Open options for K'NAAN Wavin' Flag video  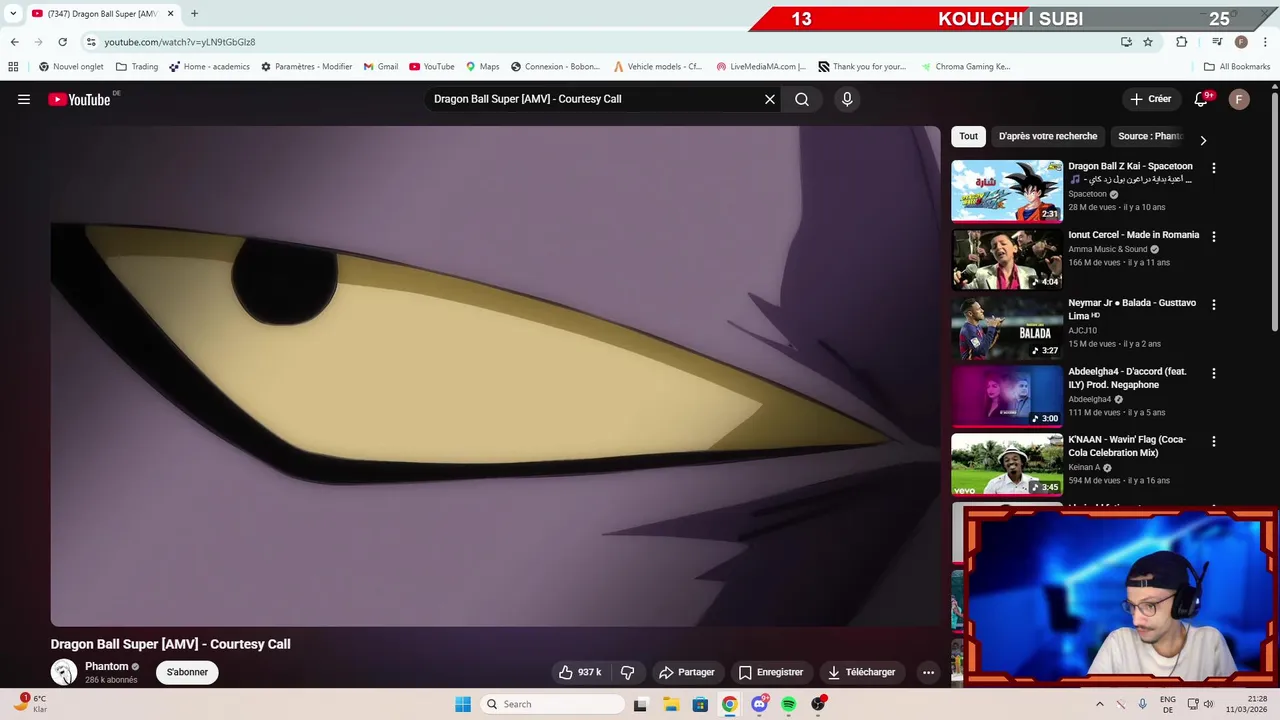(x=1214, y=441)
